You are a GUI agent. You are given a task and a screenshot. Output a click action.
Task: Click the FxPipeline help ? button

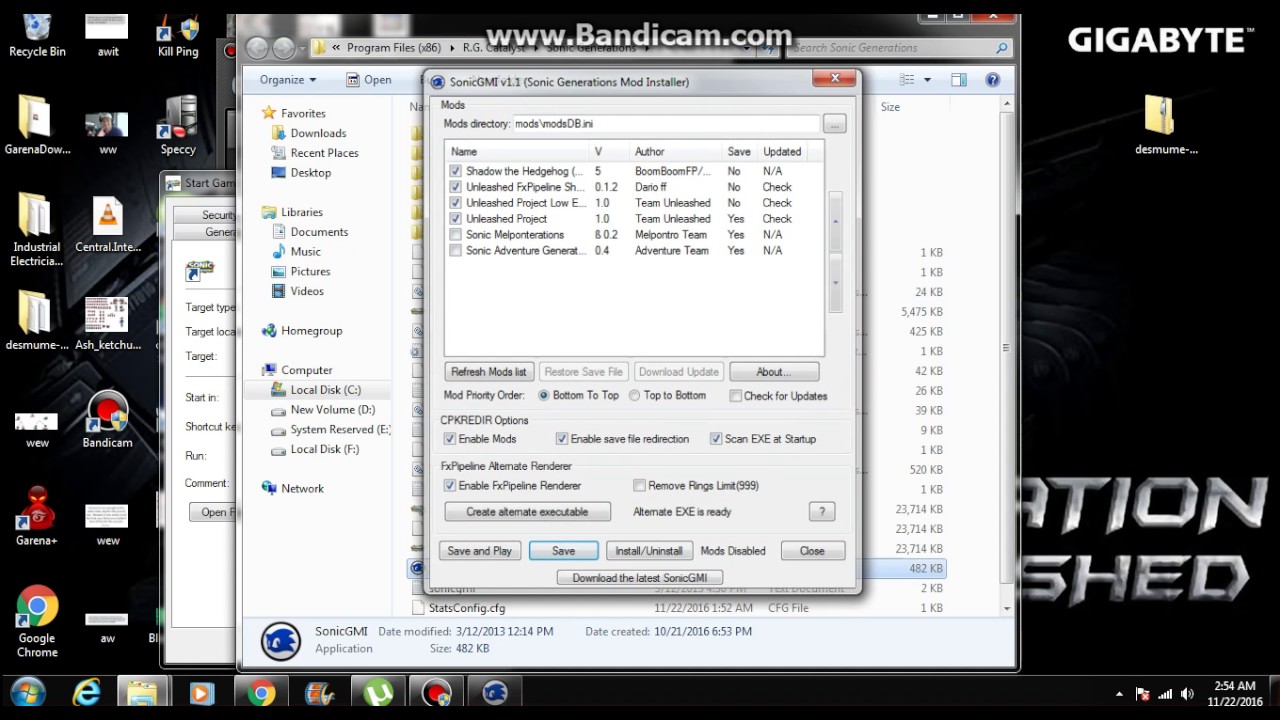pyautogui.click(x=822, y=512)
